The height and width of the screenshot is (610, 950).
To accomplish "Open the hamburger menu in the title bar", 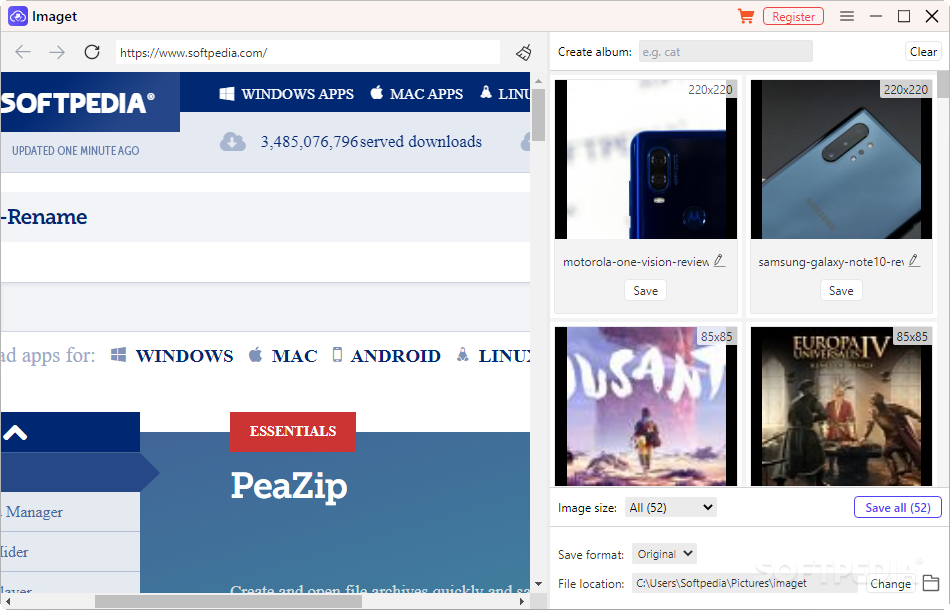I will (847, 16).
